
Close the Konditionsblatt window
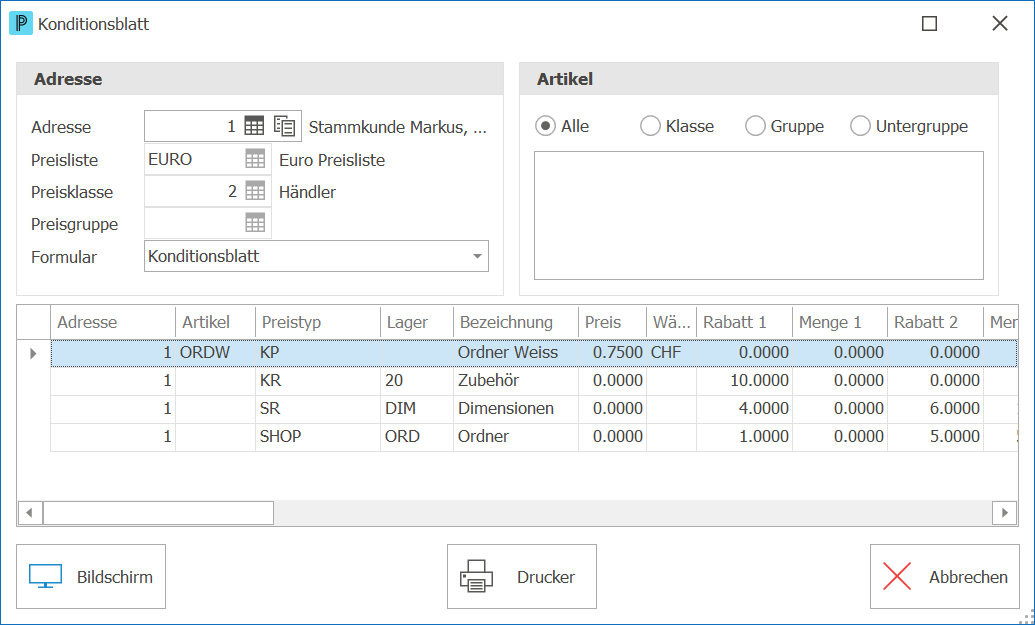click(x=1000, y=24)
